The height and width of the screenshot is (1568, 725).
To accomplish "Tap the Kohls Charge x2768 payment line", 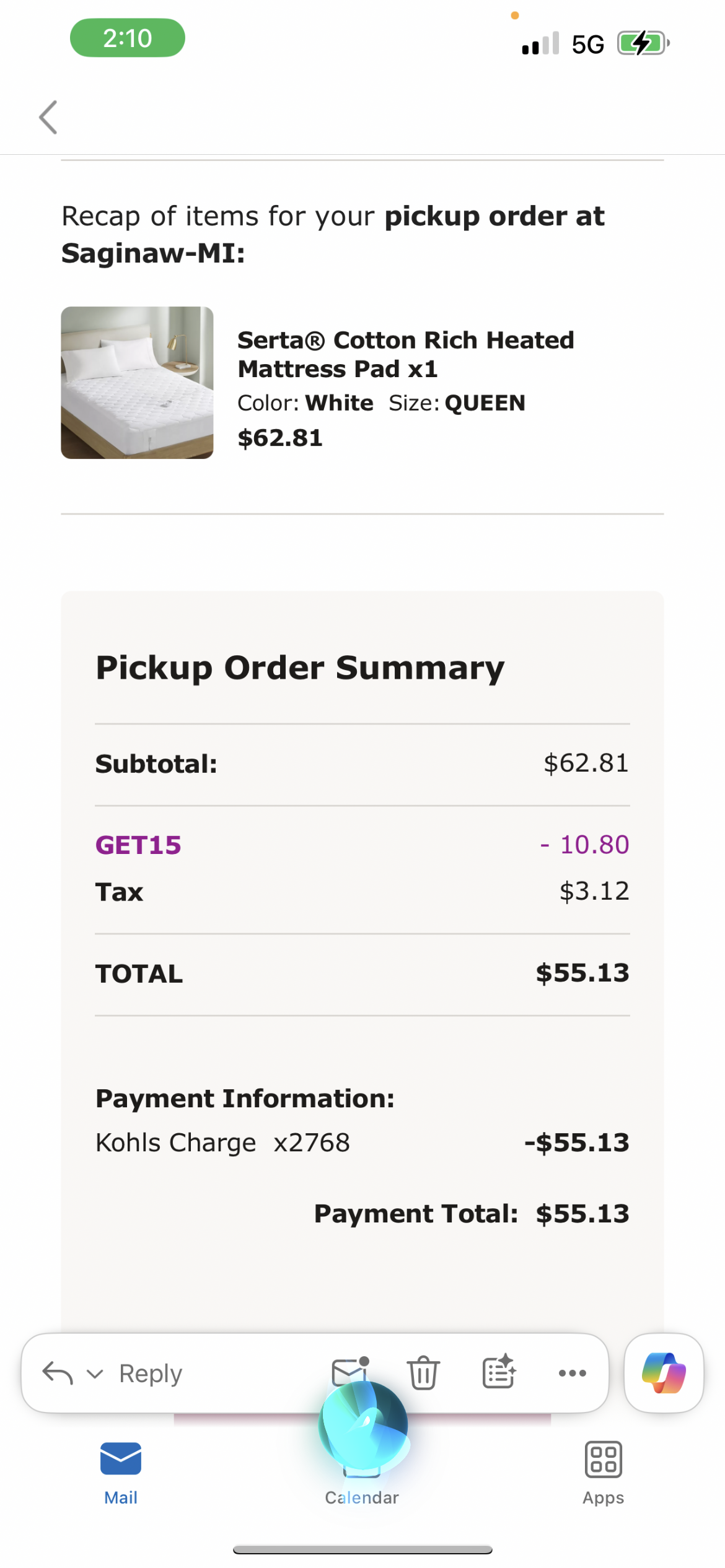I will tap(362, 1143).
